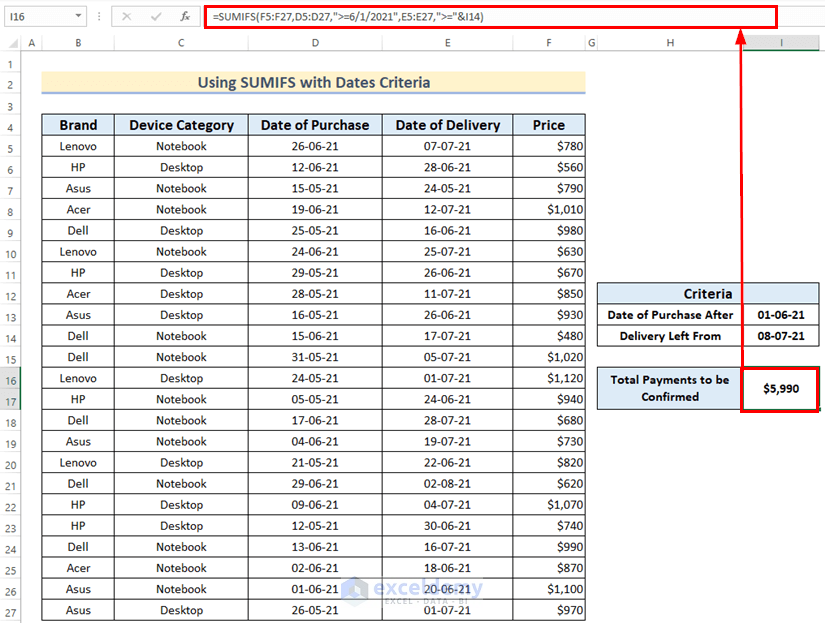Click the title cell Using SUMIFS with Dates Criteria
This screenshot has width=825, height=623.
coord(313,83)
